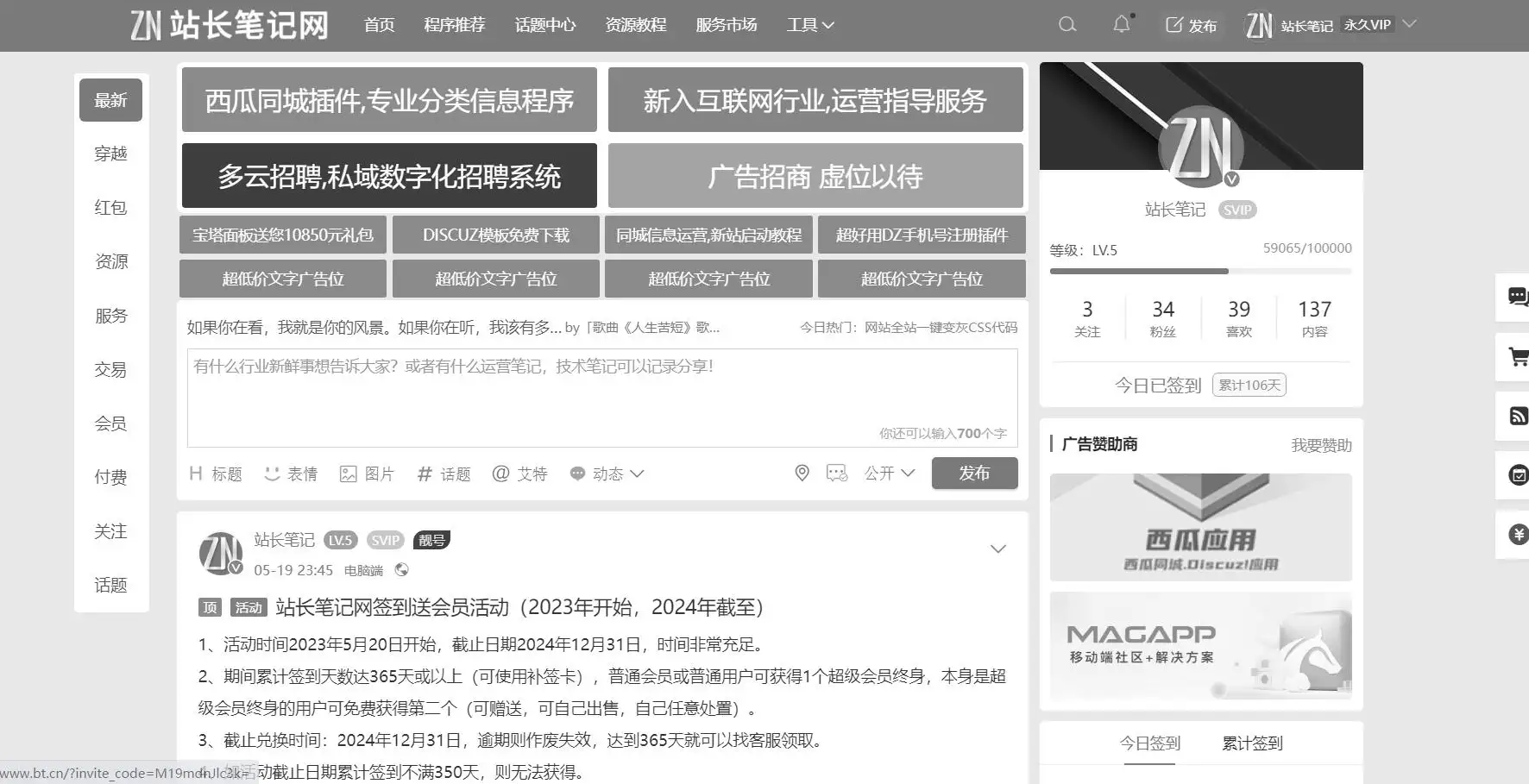Image resolution: width=1529 pixels, height=784 pixels.
Task: Click the 发布 button under the text box
Action: coord(974,473)
